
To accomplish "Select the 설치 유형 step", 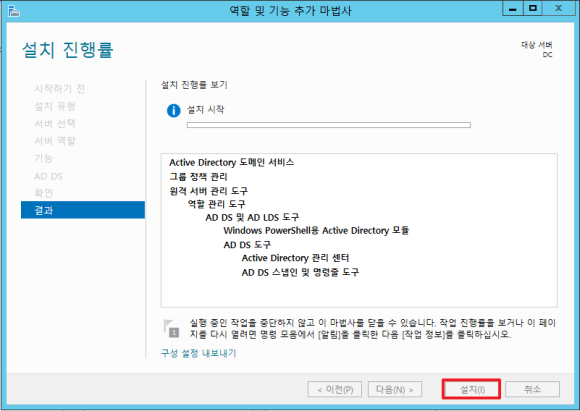I will (55, 106).
